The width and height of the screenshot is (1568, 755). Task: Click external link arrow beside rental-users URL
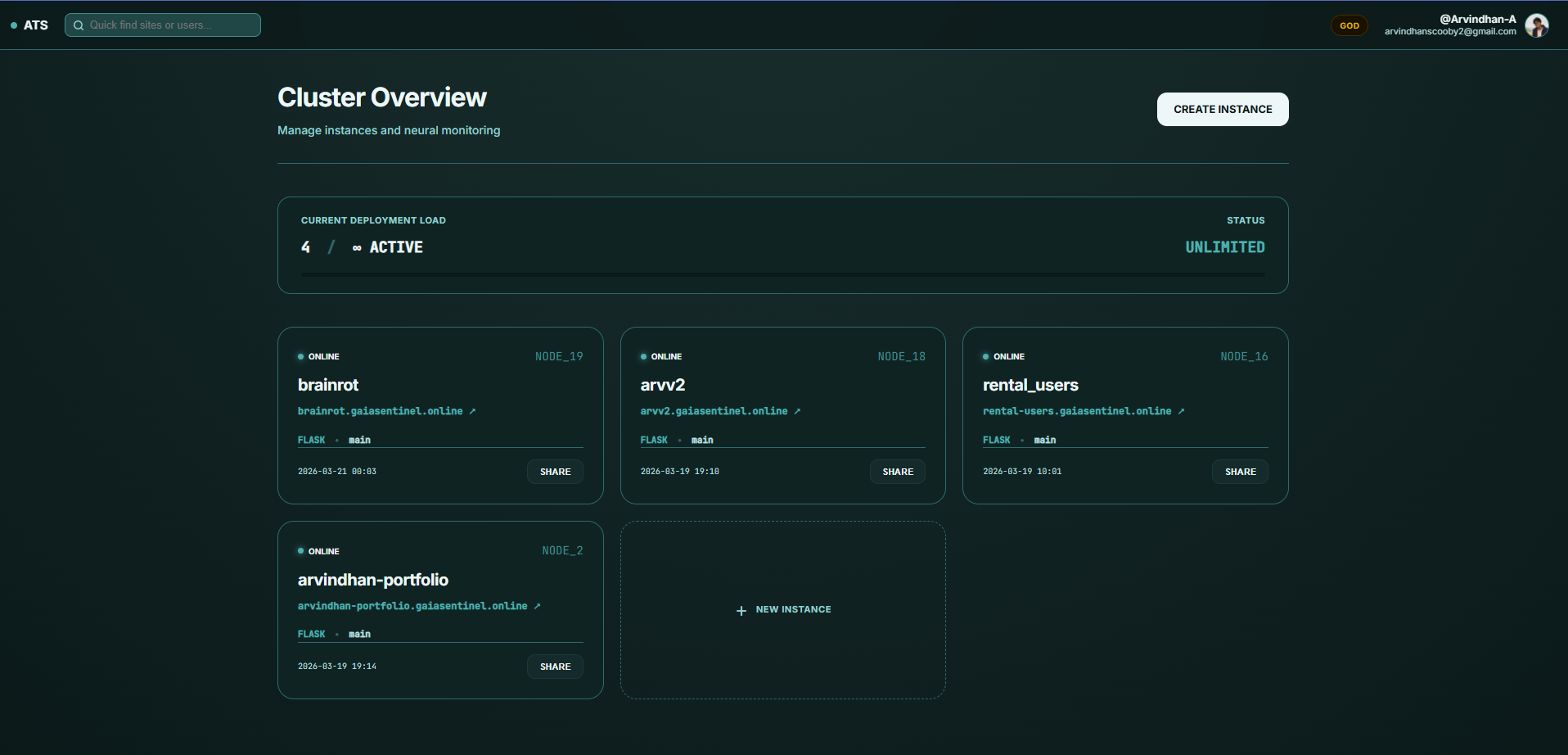(x=1181, y=411)
